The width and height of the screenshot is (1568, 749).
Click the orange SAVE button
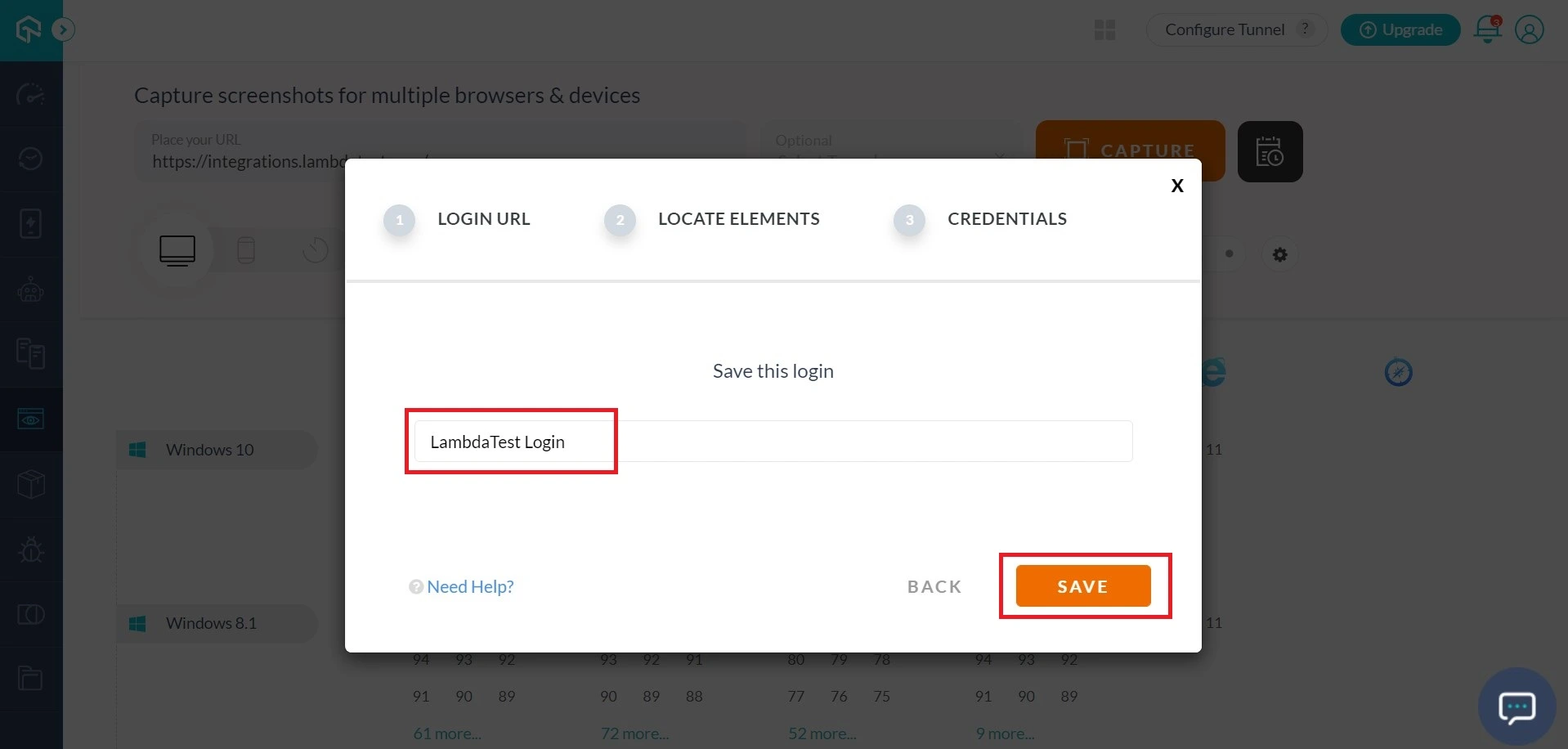[x=1082, y=586]
